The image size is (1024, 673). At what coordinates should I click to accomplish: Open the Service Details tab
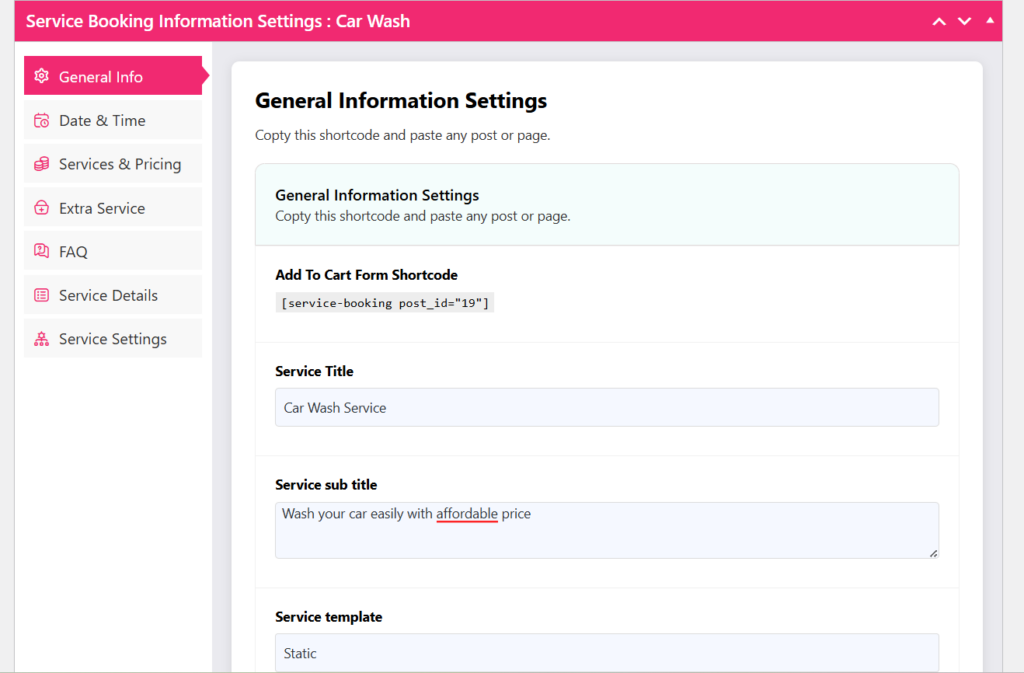113,295
